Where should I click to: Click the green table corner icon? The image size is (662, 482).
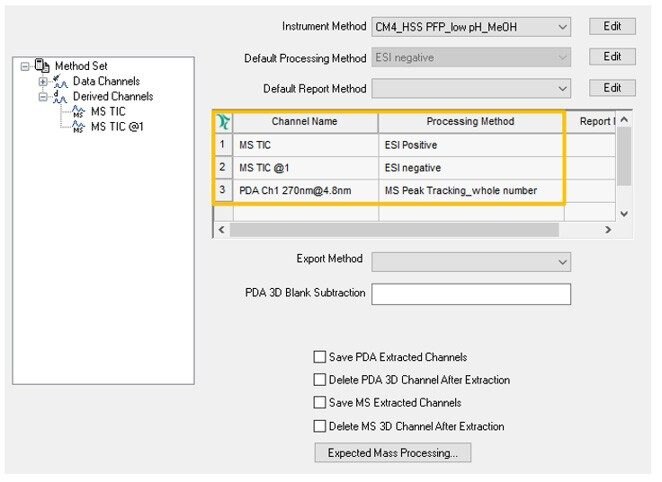pyautogui.click(x=223, y=122)
